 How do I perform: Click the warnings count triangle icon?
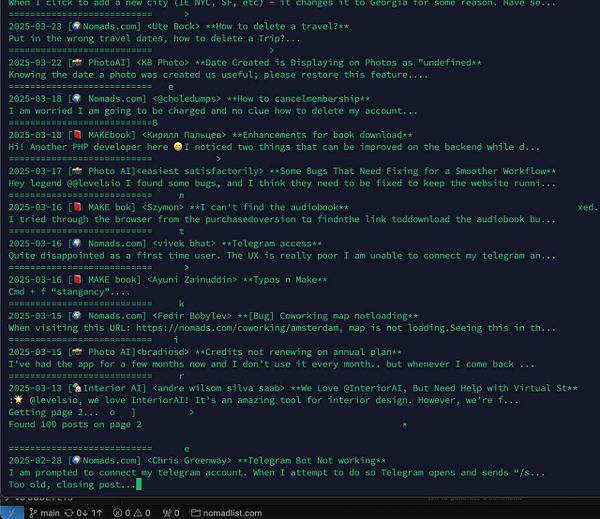[138, 513]
